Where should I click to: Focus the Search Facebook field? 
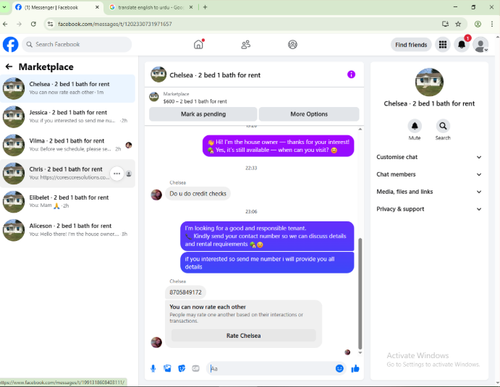point(77,44)
